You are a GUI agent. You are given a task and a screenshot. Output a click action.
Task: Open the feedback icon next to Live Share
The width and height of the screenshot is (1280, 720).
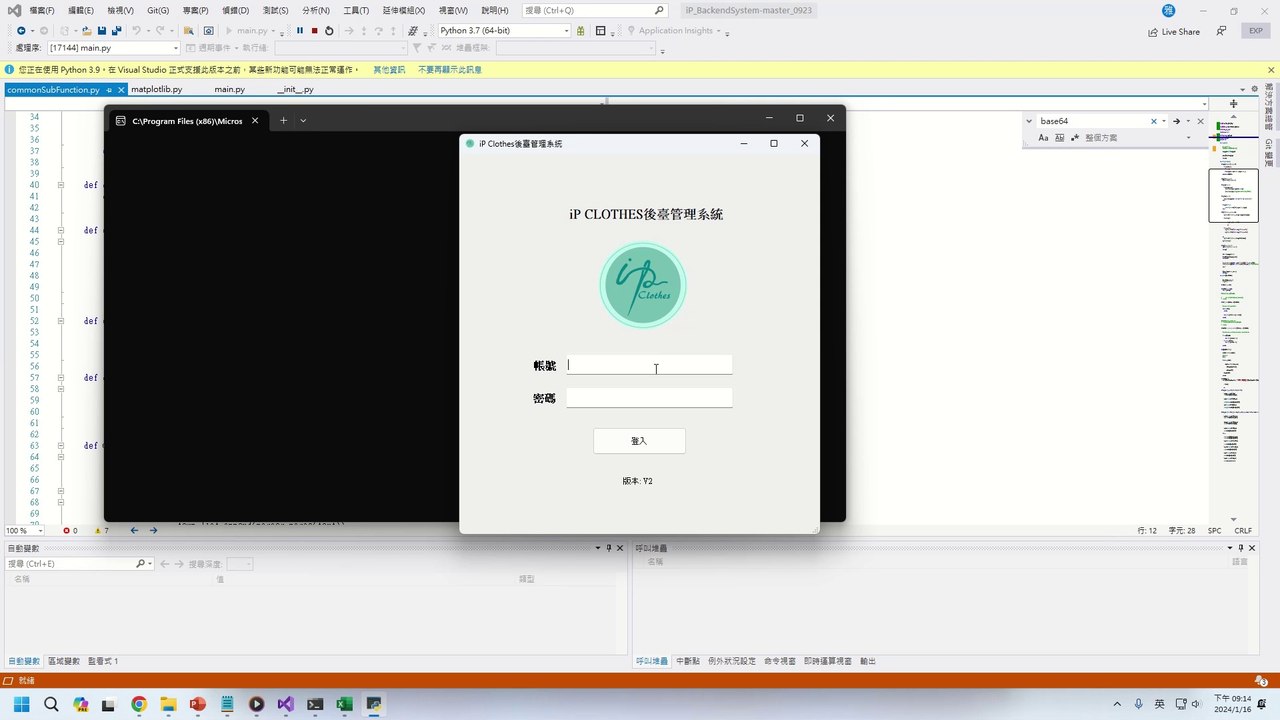1222,31
